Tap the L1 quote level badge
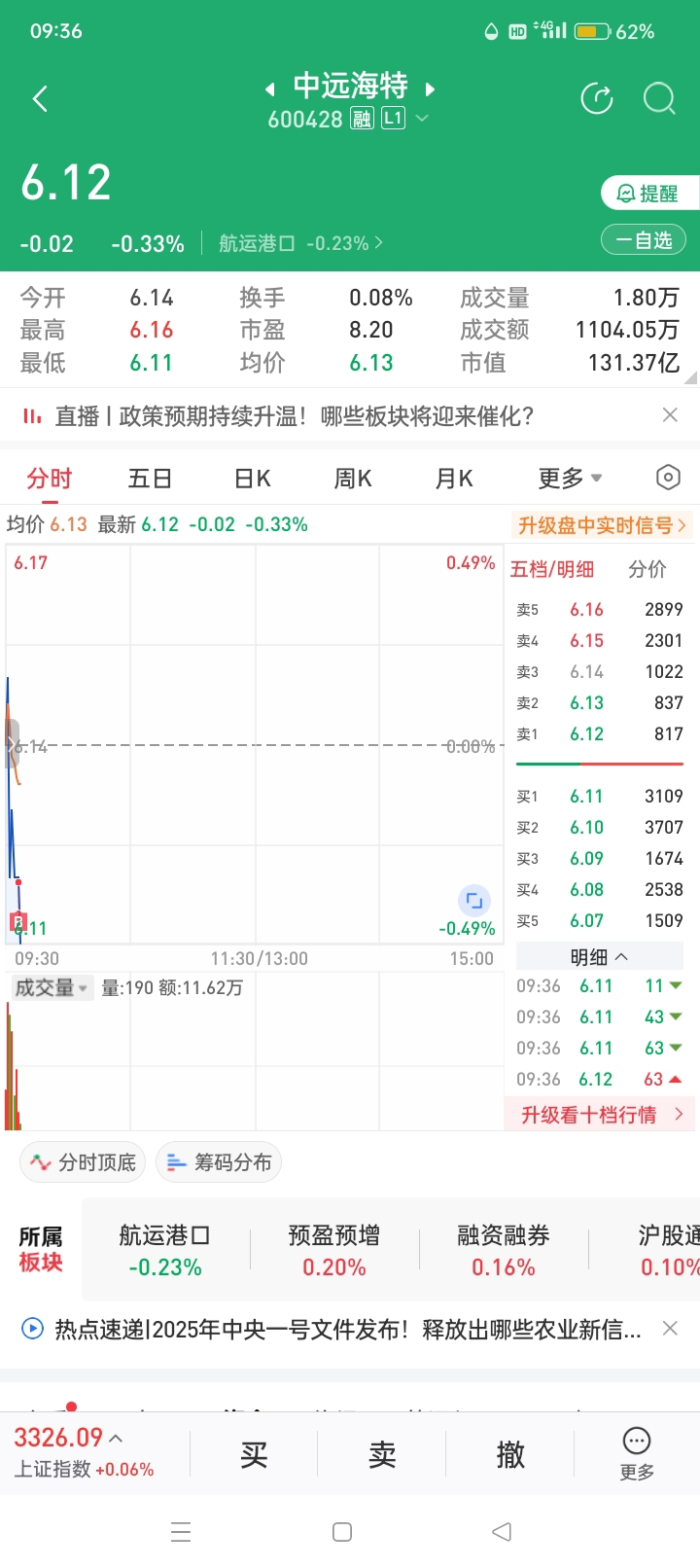Screen dimensions: 700x1568 [x=393, y=119]
